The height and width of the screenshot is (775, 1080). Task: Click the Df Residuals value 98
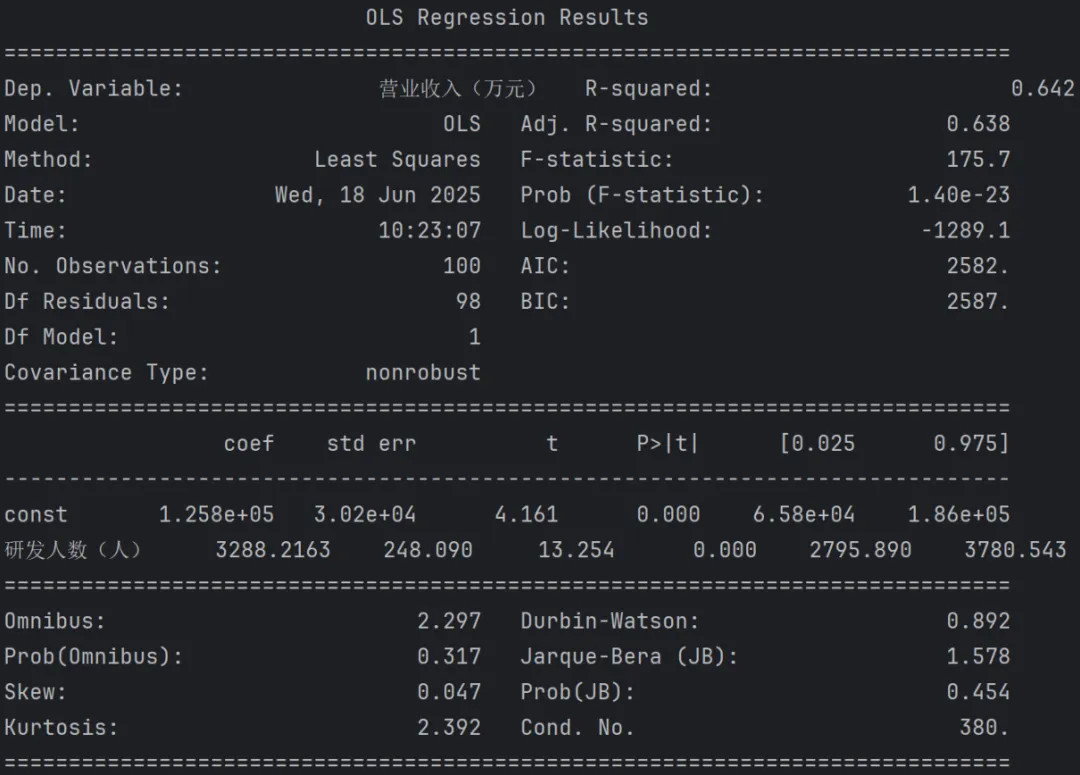468,301
